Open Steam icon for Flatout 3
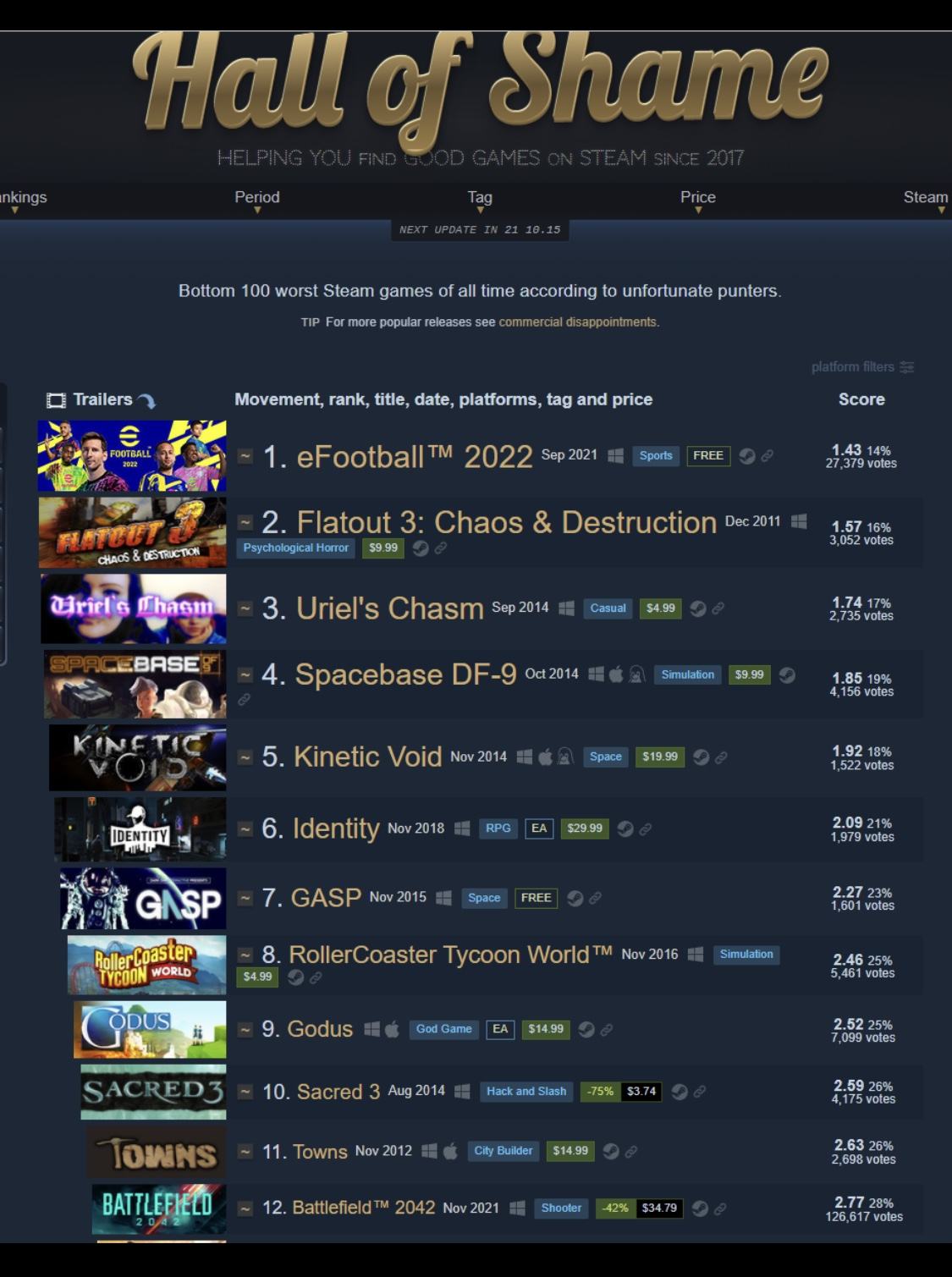952x1277 pixels. [x=420, y=548]
